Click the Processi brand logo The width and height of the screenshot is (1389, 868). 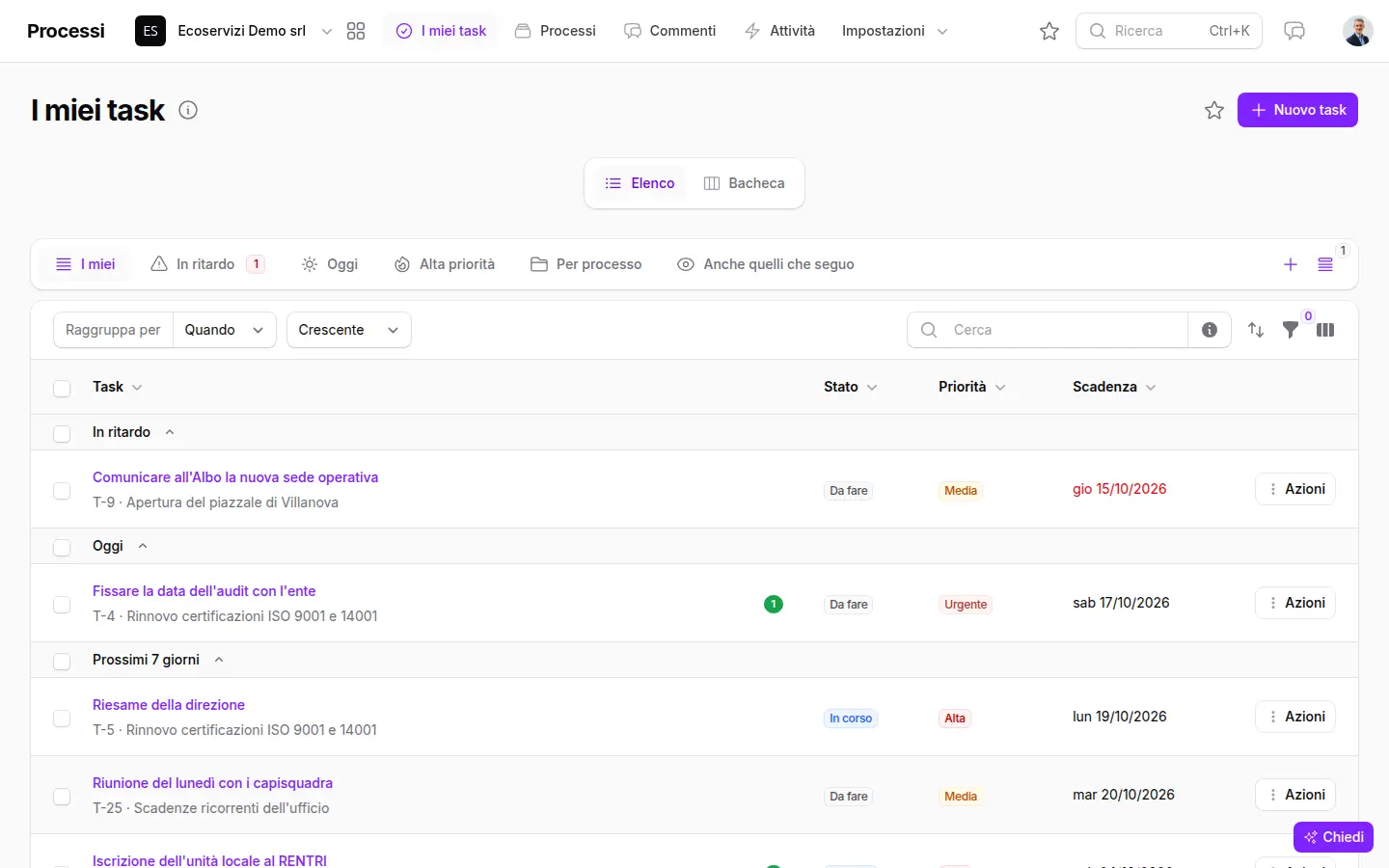66,31
